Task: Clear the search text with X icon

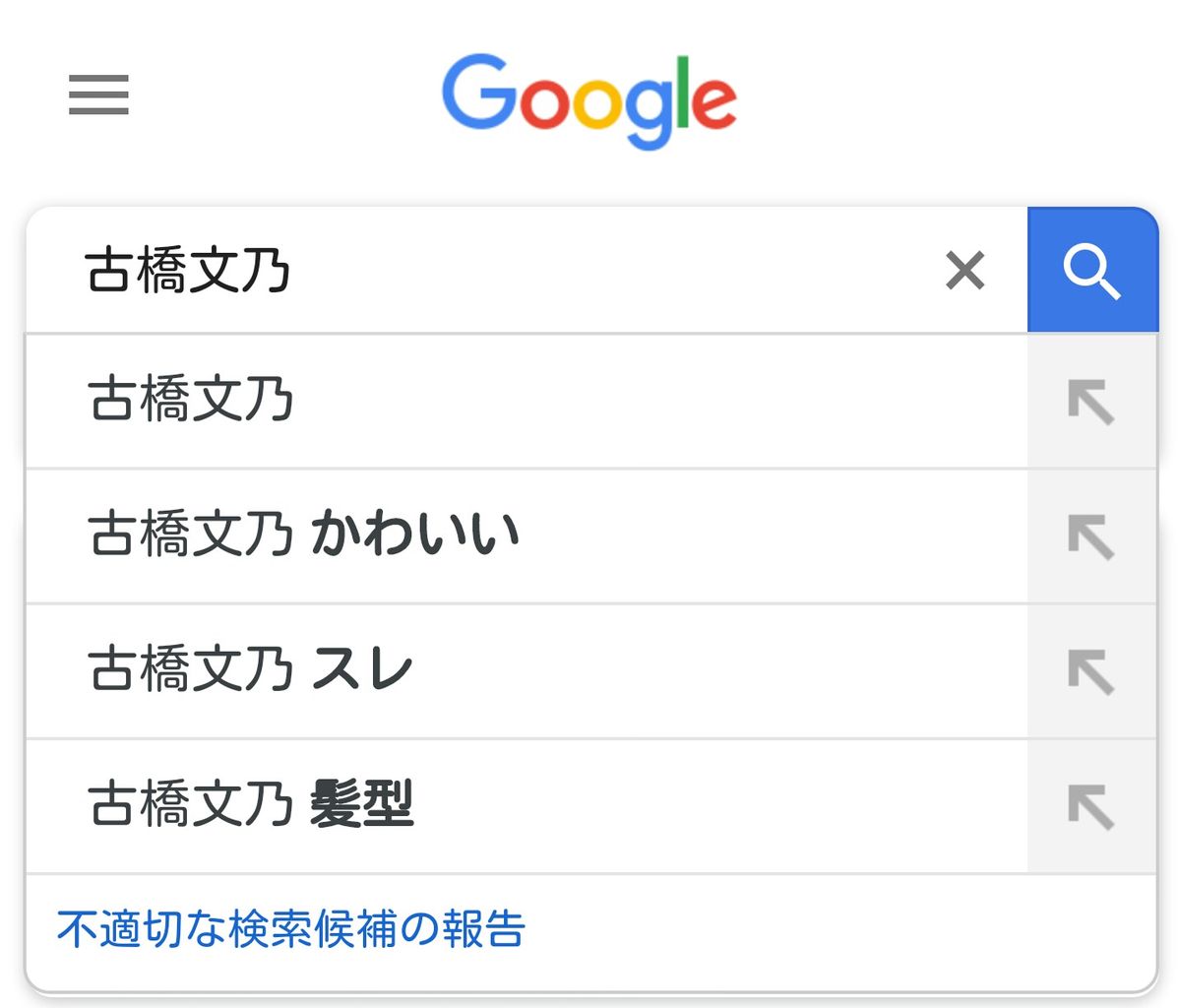Action: pos(964,270)
